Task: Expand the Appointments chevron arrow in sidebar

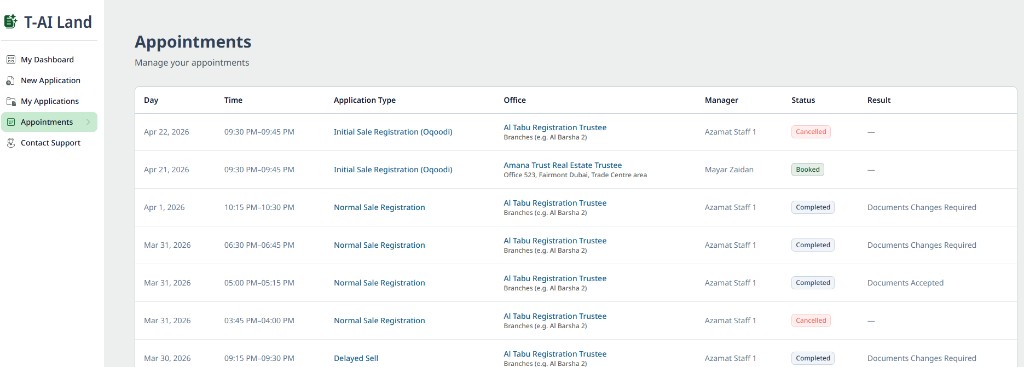Action: coord(88,122)
